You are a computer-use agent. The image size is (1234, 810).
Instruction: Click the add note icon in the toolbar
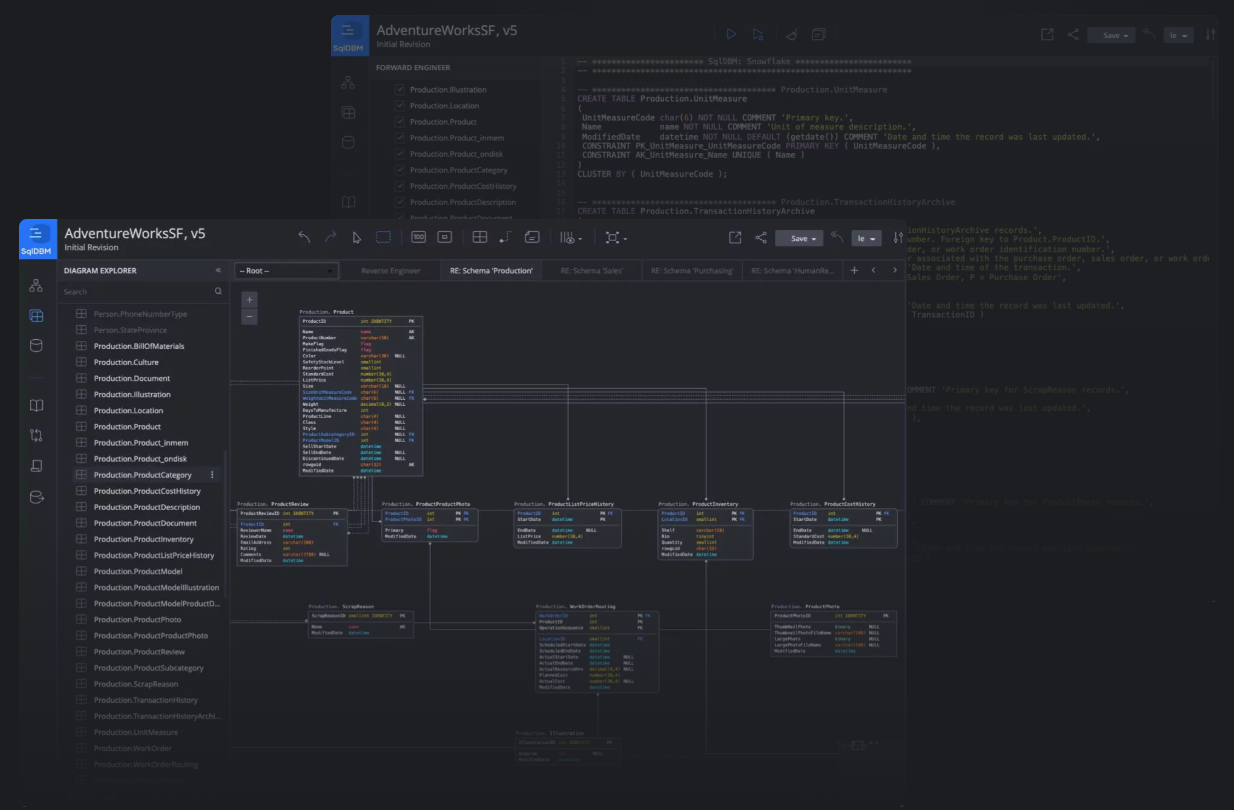coord(532,237)
